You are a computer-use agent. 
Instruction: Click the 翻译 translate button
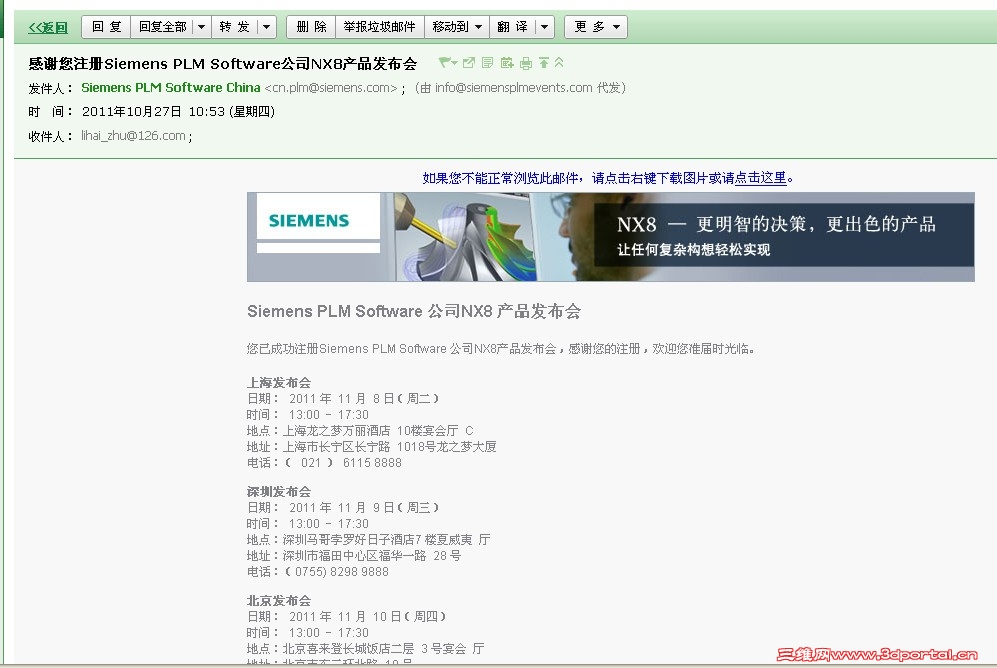coord(512,27)
